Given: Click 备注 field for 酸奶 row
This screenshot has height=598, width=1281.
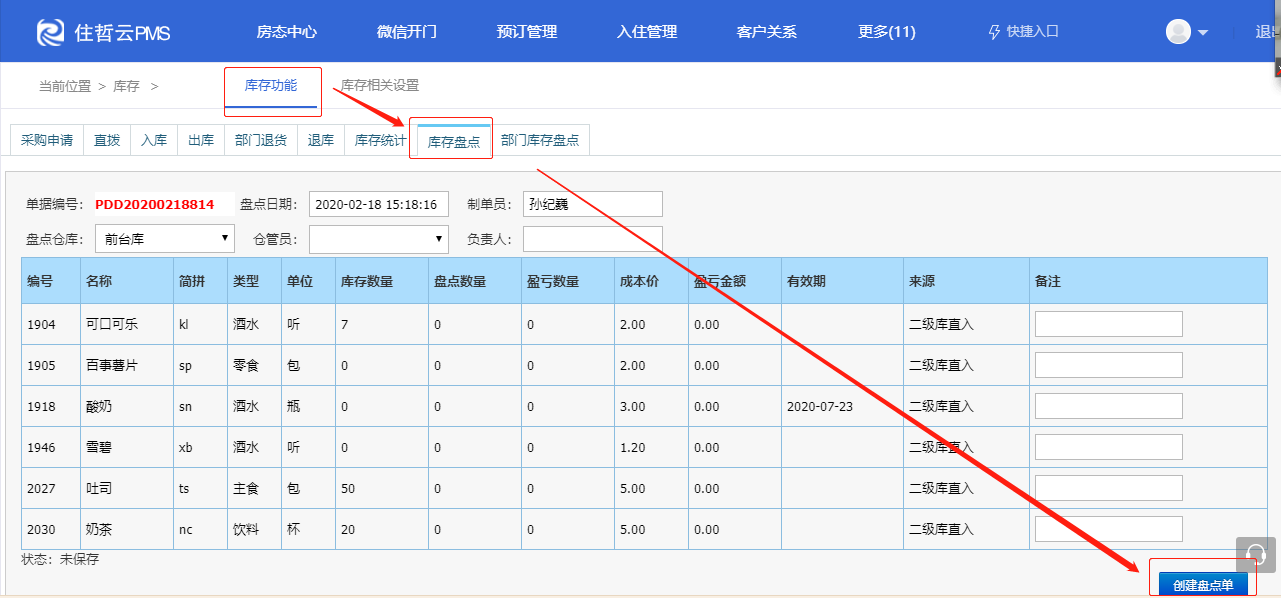Looking at the screenshot, I should coord(1109,406).
